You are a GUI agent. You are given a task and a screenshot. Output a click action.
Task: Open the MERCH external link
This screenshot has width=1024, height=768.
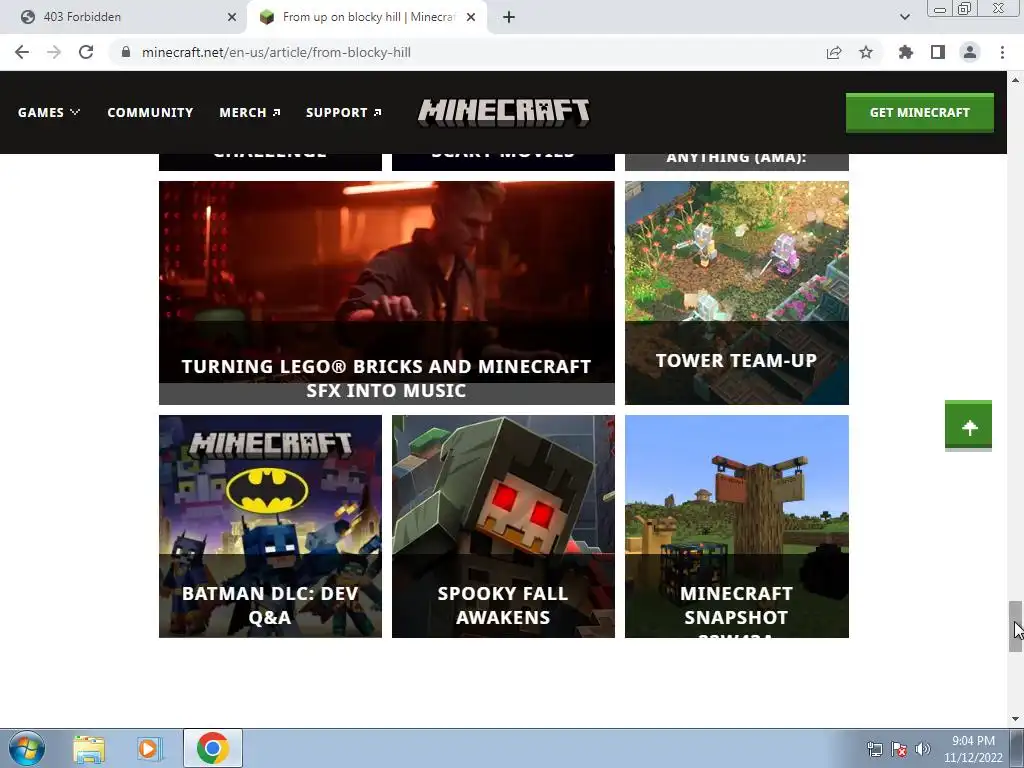[250, 112]
